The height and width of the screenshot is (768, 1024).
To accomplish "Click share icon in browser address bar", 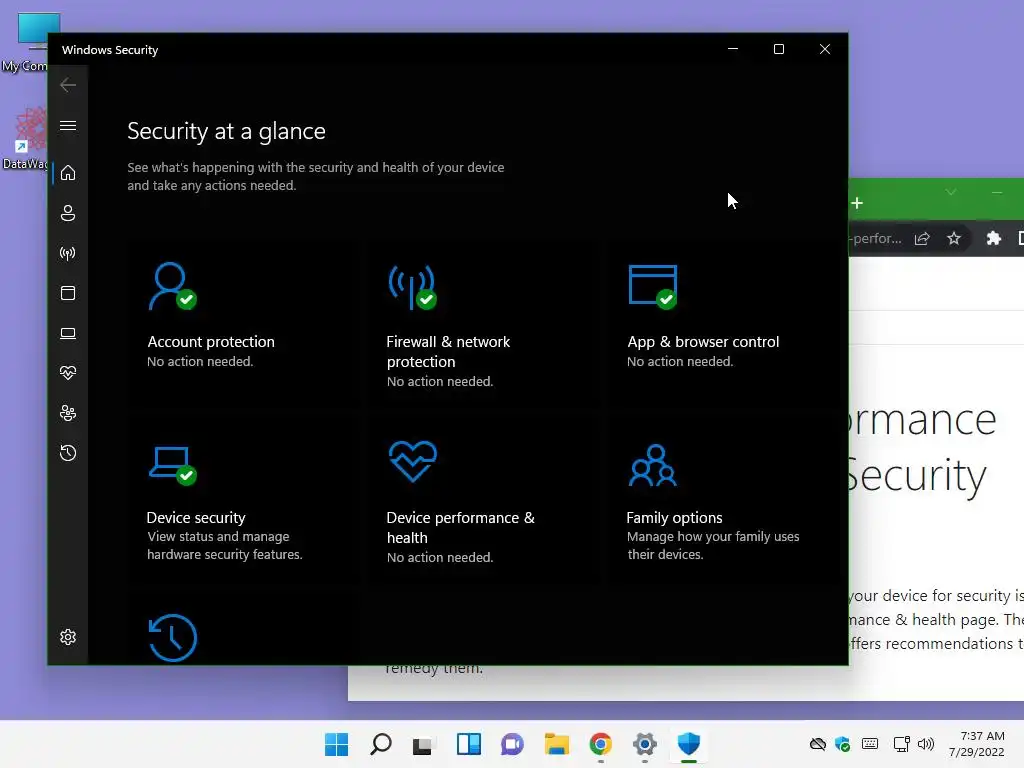I will (x=922, y=238).
